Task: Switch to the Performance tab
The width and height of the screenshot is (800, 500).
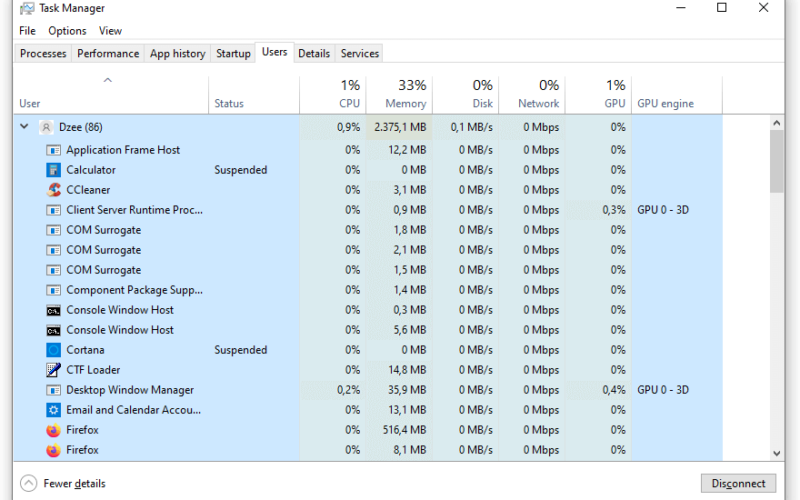Action: pyautogui.click(x=108, y=54)
